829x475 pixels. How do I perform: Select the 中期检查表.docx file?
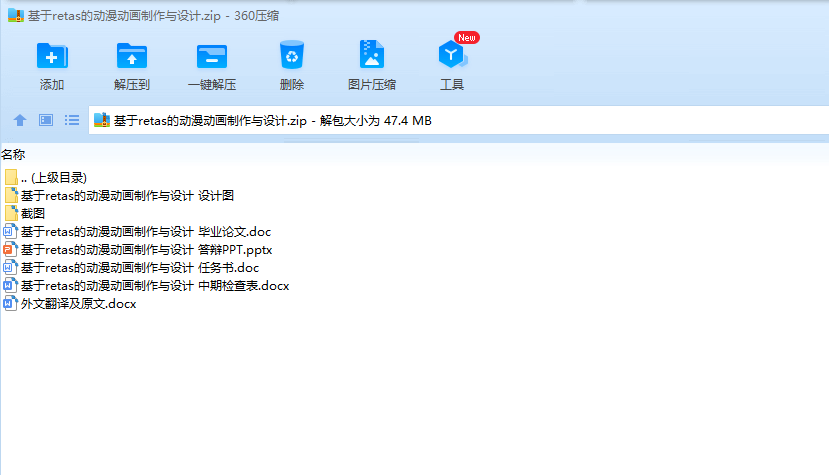pos(146,286)
